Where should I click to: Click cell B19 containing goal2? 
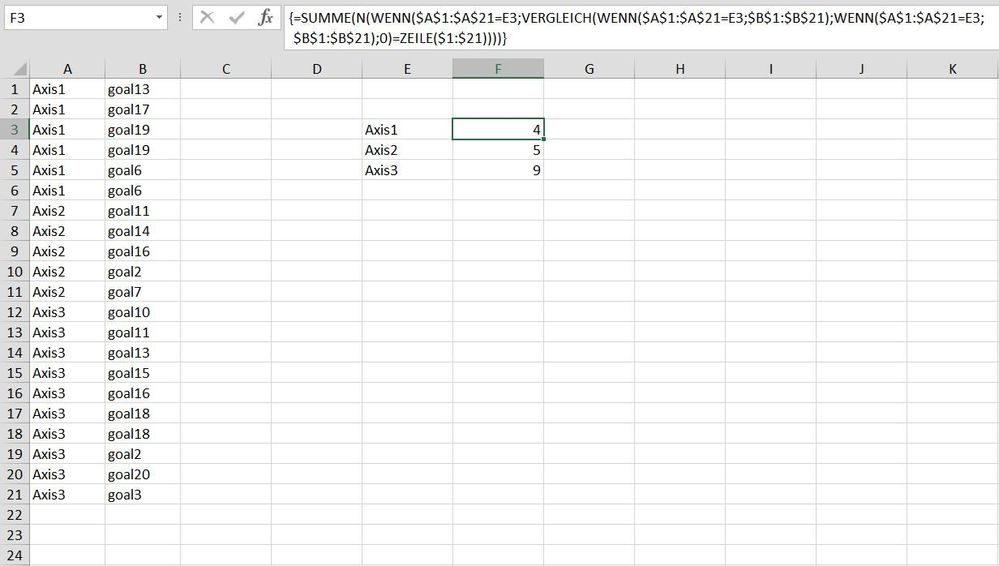coord(143,454)
